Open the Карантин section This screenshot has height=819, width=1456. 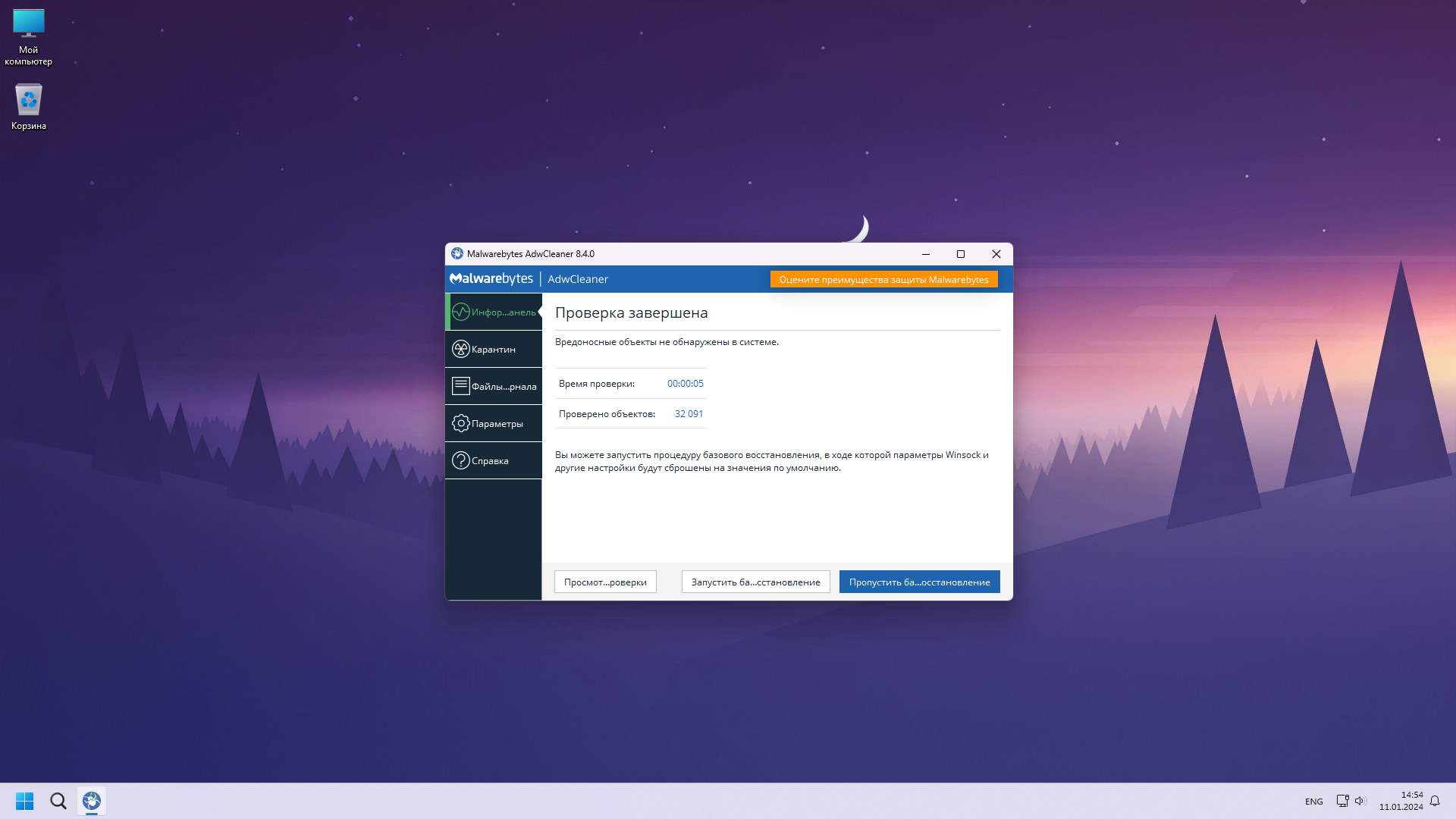click(x=494, y=350)
